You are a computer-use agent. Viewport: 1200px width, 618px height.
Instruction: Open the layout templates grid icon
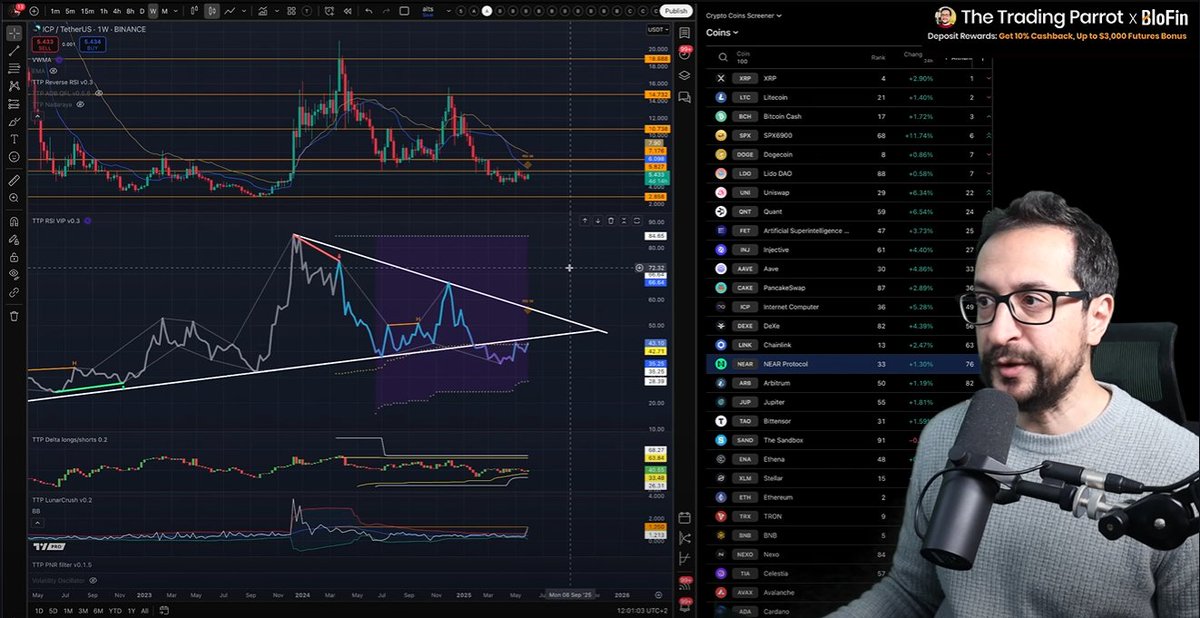tap(291, 11)
